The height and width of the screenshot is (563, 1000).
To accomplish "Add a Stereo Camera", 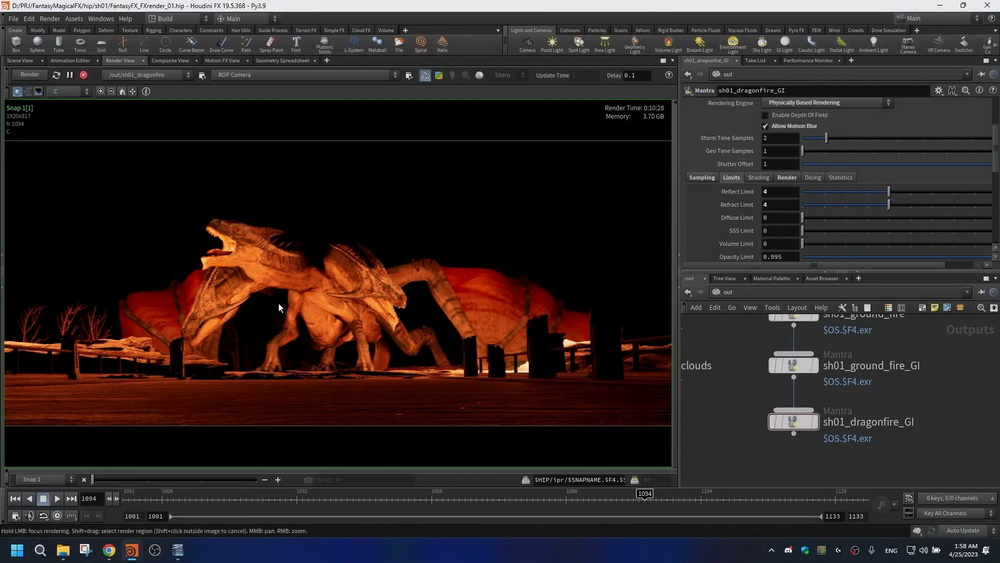I will [908, 45].
